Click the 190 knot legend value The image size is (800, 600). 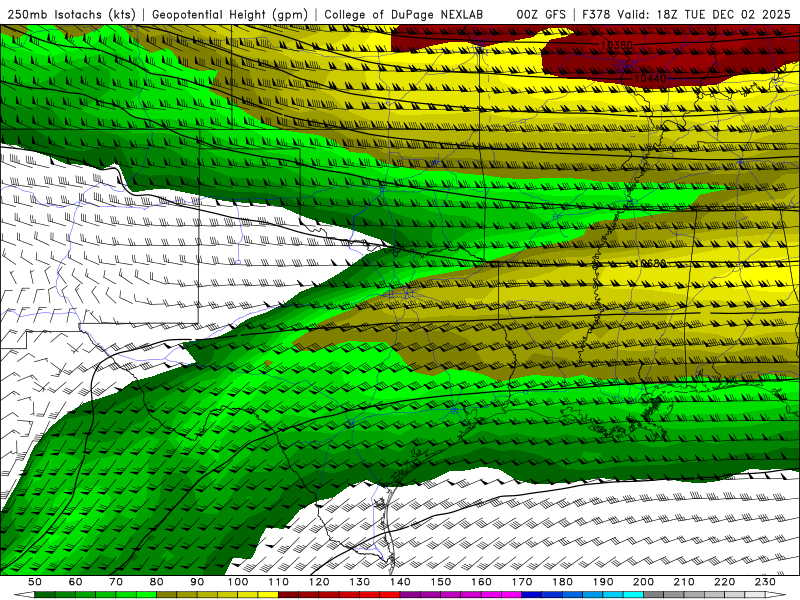pos(603,582)
